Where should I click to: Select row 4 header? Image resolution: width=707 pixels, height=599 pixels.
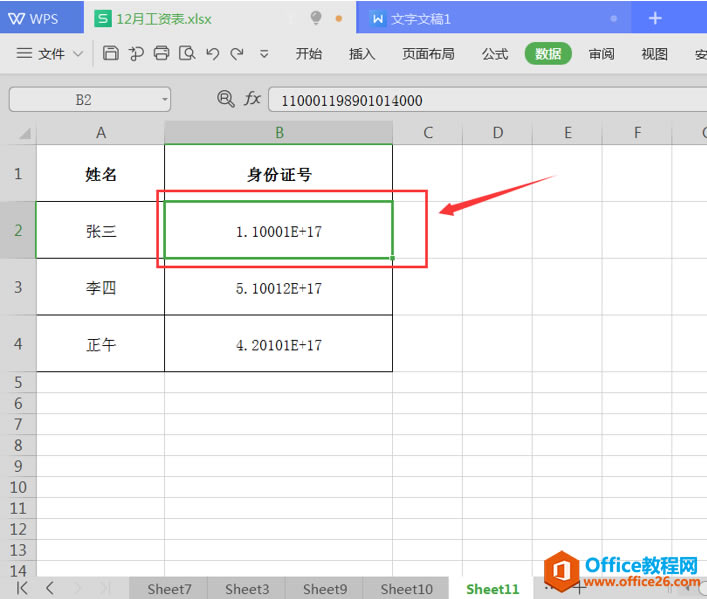click(x=18, y=344)
